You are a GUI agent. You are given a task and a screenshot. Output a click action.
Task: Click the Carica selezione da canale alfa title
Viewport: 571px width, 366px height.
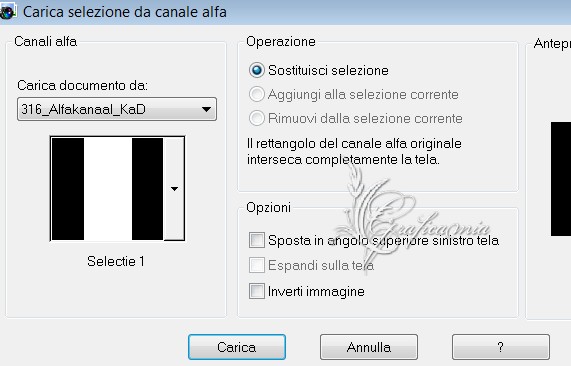(125, 12)
